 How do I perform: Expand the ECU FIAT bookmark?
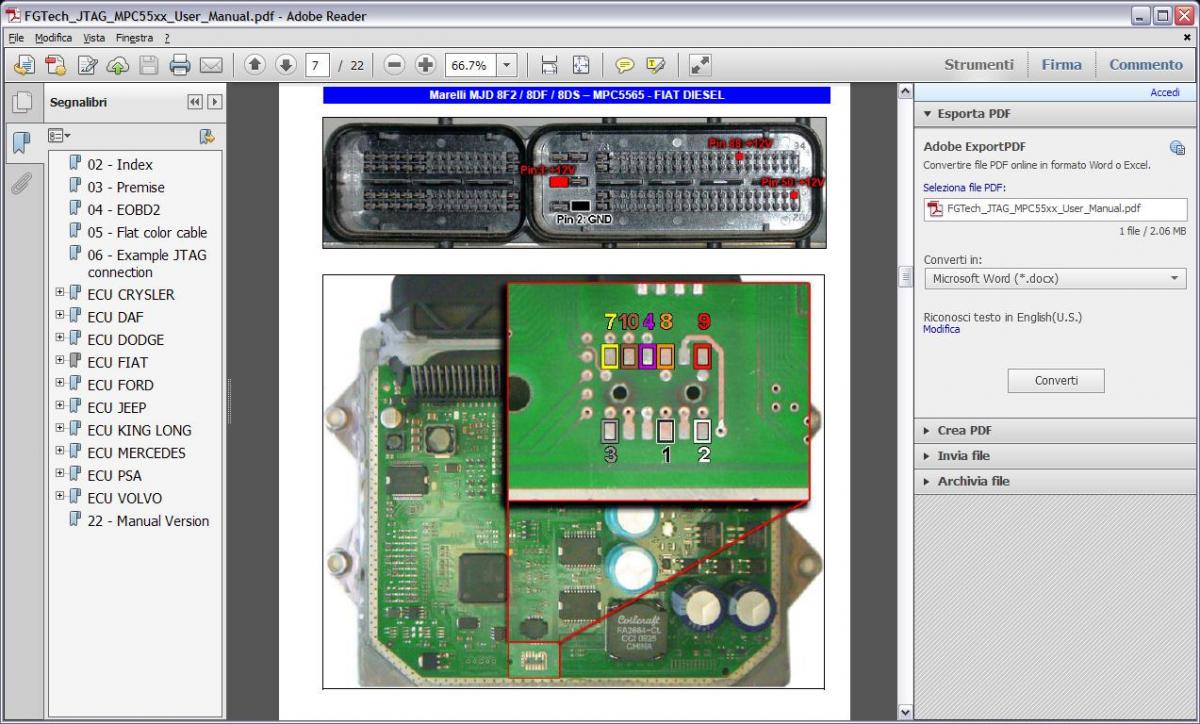pos(60,360)
